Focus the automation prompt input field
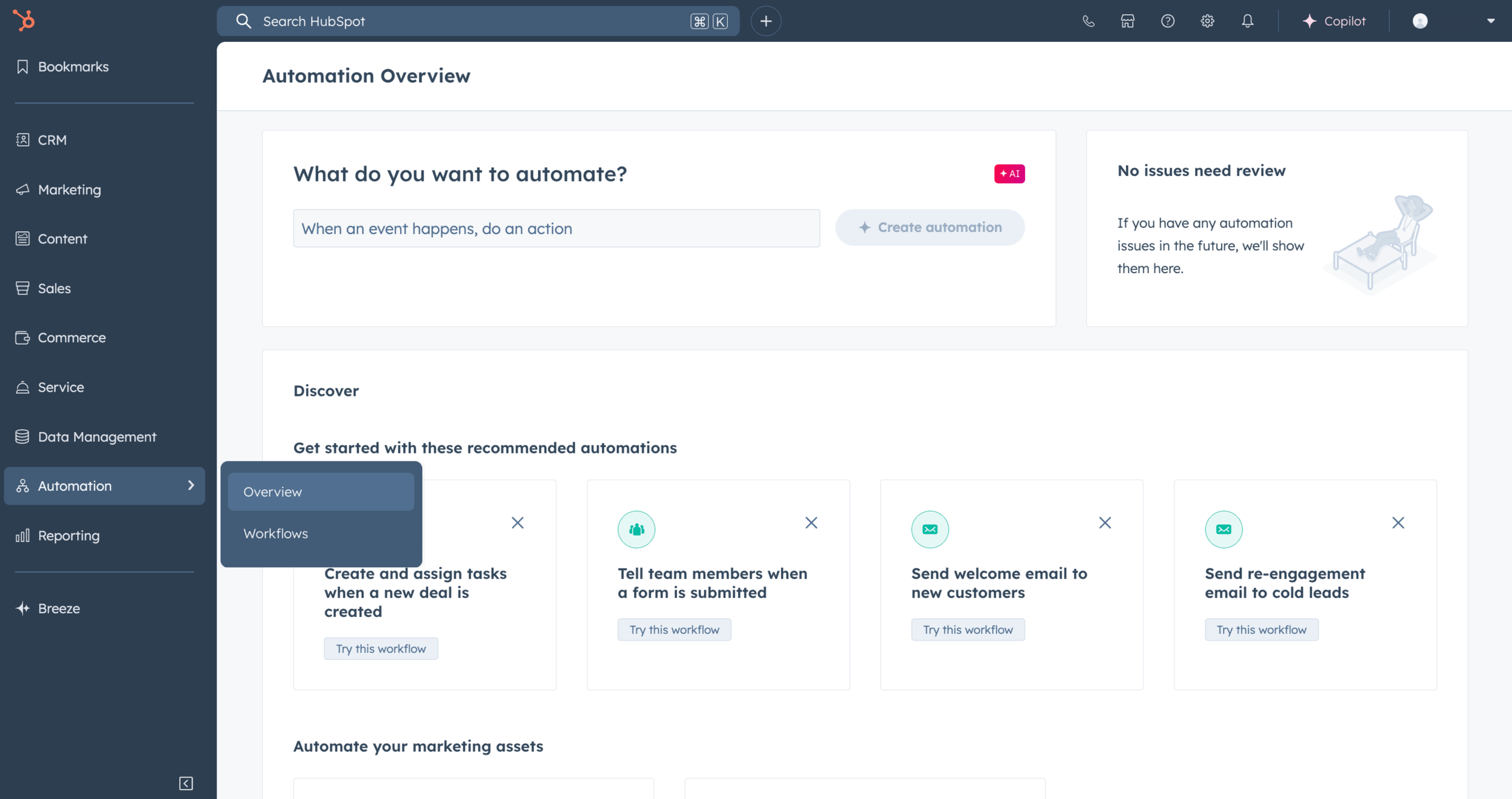 click(556, 228)
